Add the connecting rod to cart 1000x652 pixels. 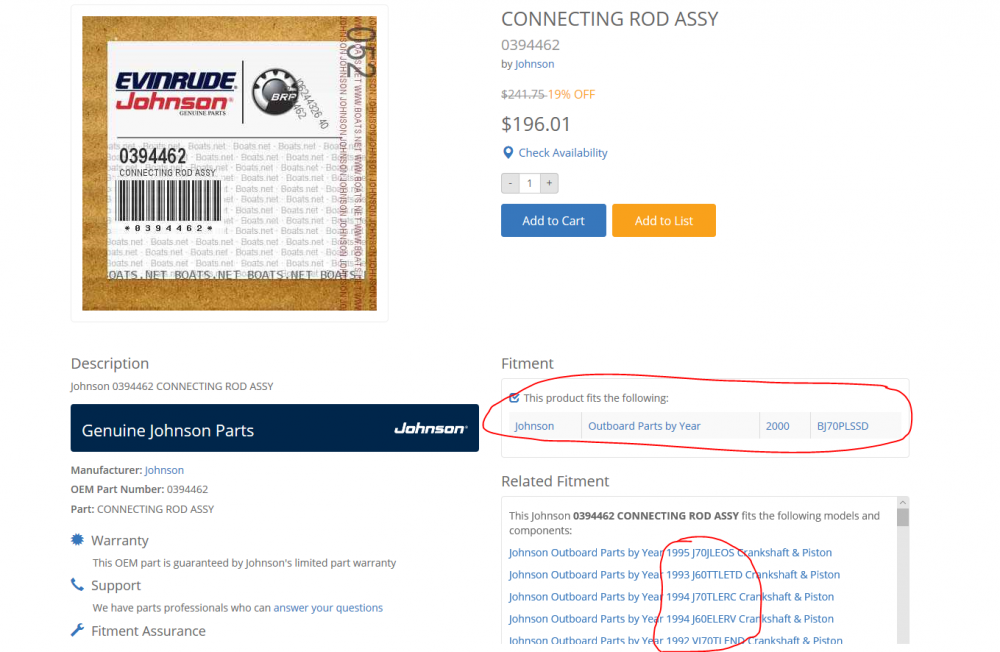[553, 221]
